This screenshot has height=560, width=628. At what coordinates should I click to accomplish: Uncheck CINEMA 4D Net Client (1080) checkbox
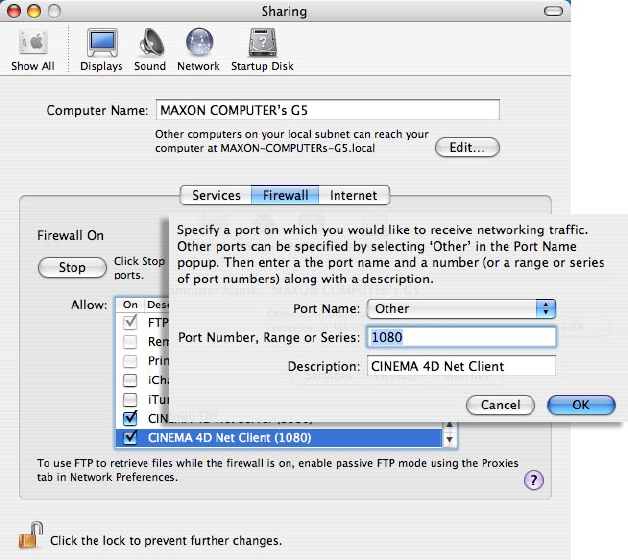[x=130, y=437]
